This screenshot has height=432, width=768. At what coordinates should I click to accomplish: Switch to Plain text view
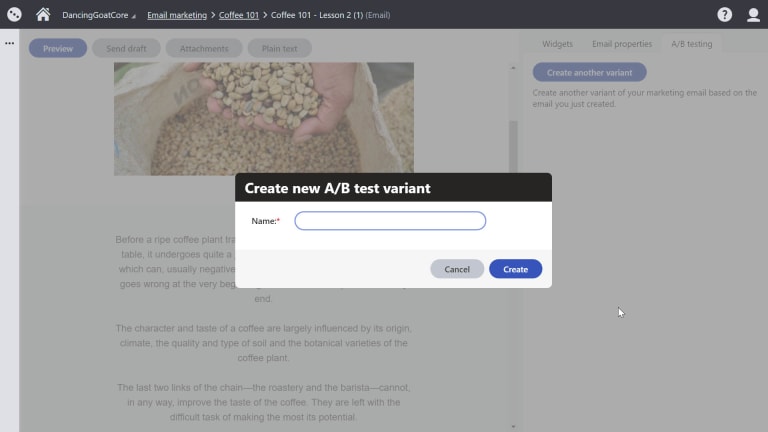[279, 48]
